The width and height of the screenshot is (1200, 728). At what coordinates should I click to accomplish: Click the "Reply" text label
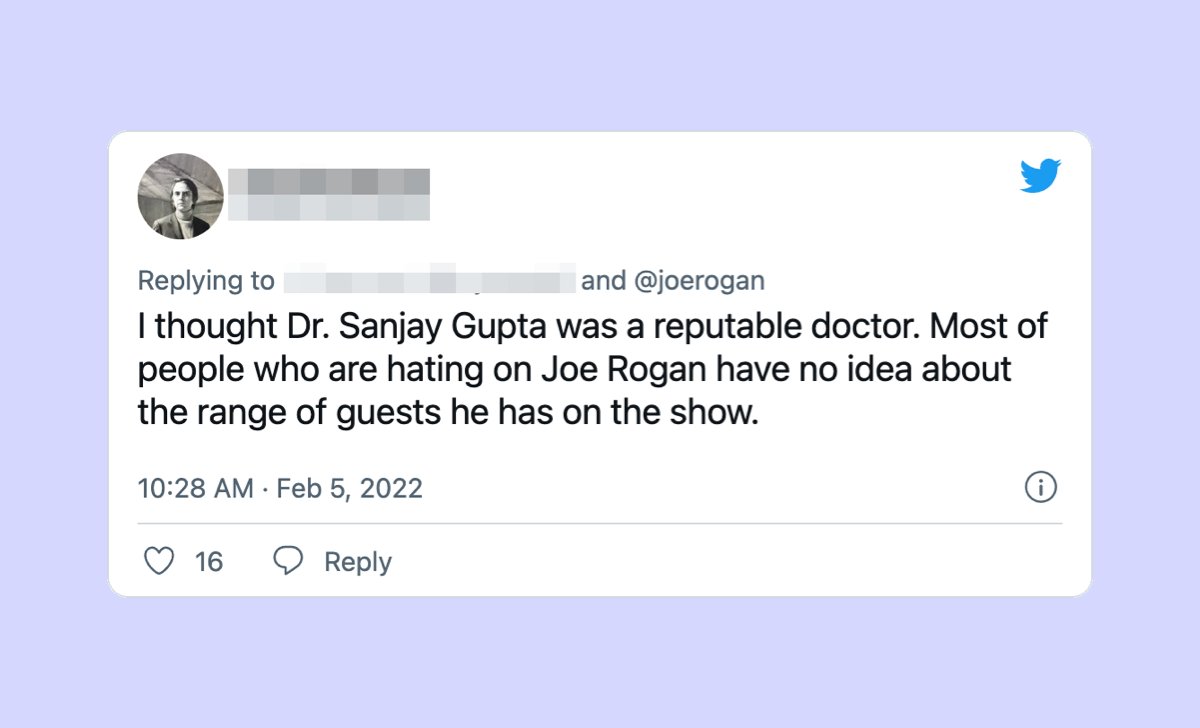357,562
